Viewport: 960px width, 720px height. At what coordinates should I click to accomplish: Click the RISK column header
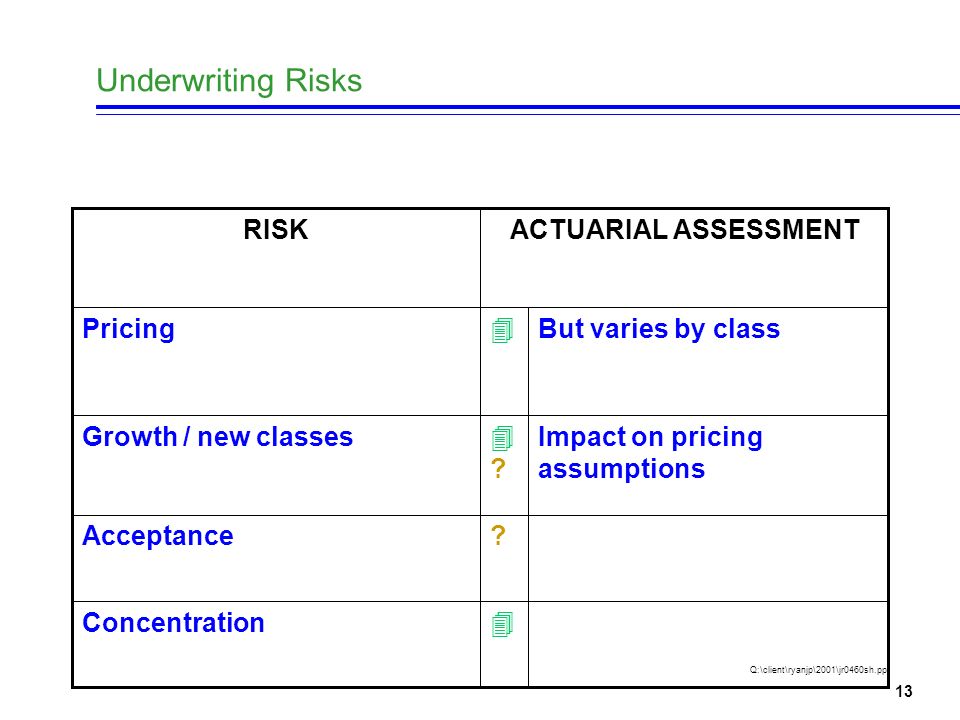276,230
